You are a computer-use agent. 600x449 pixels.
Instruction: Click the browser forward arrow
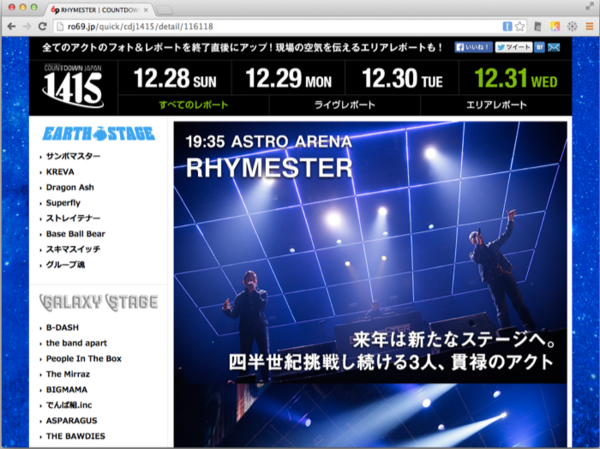pyautogui.click(x=27, y=26)
